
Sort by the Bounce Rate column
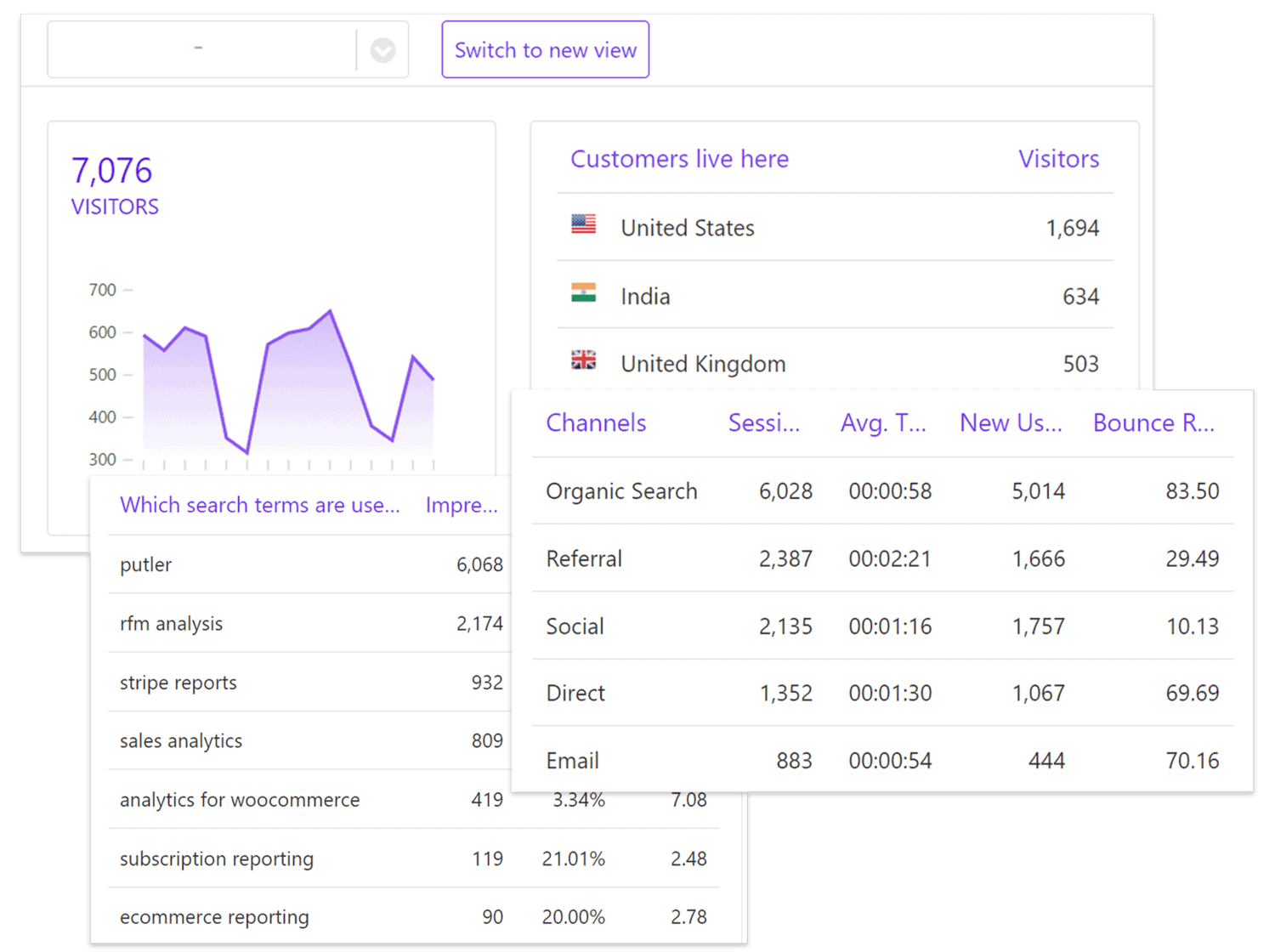pyautogui.click(x=1153, y=423)
